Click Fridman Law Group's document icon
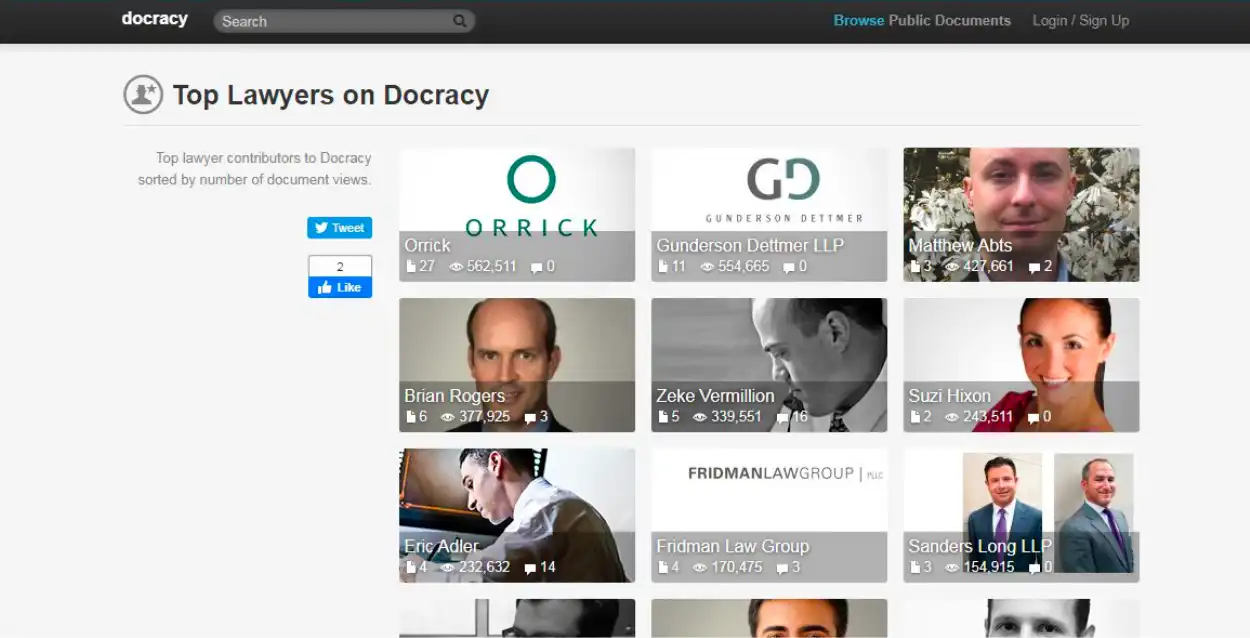This screenshot has width=1250, height=638. pos(662,567)
